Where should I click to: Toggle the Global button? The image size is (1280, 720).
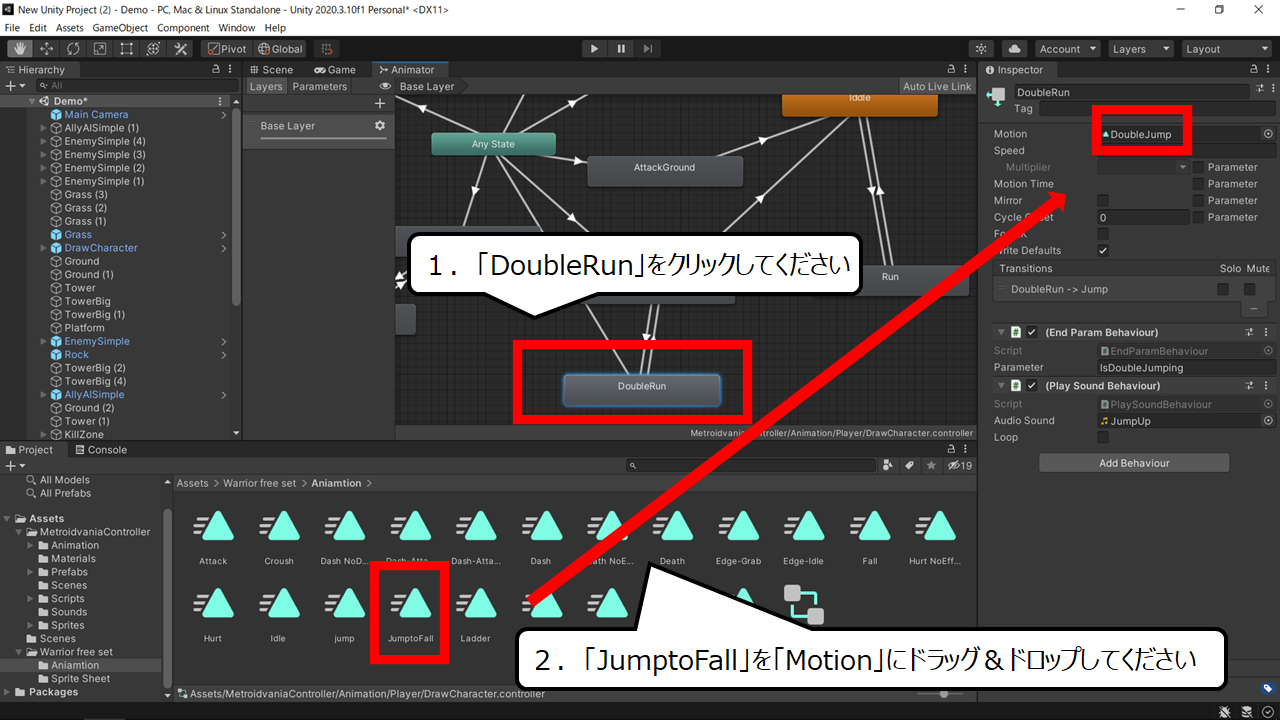click(x=280, y=49)
